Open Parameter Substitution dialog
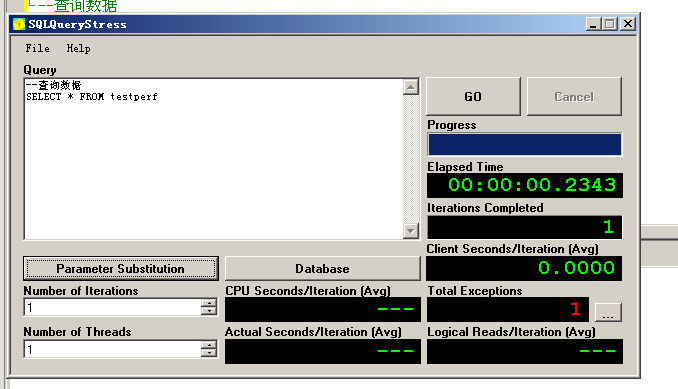The height and width of the screenshot is (389, 678). click(121, 268)
